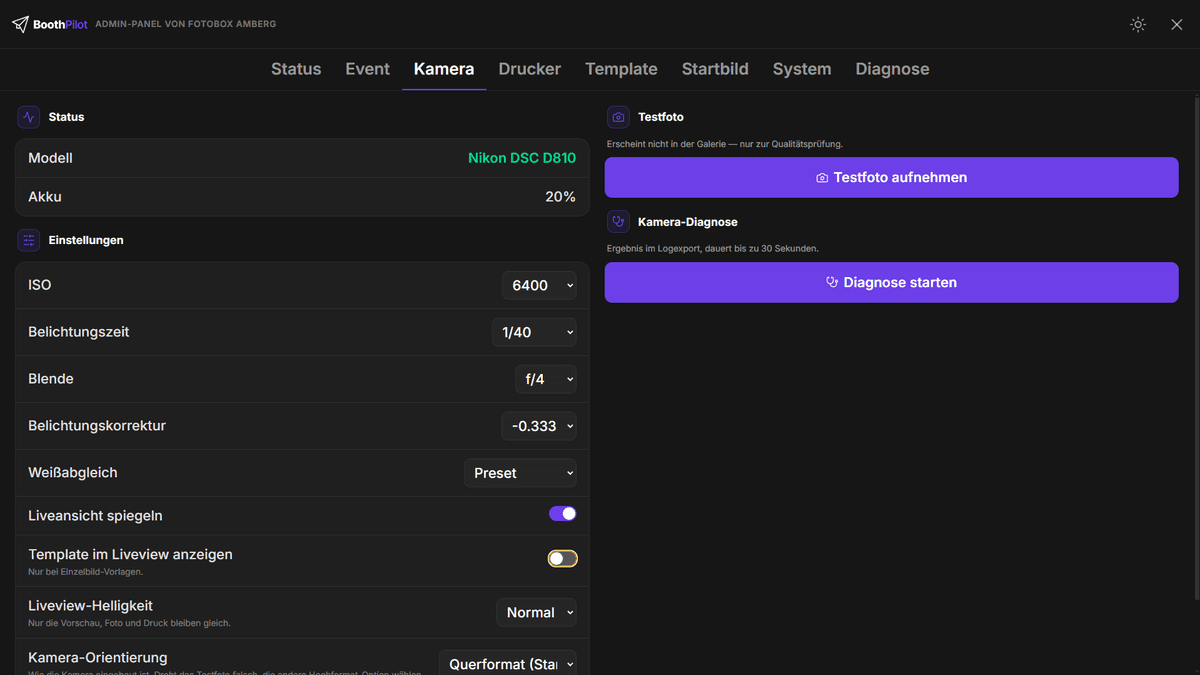The height and width of the screenshot is (675, 1200).
Task: Open the ISO dropdown showing 6400
Action: coord(539,285)
